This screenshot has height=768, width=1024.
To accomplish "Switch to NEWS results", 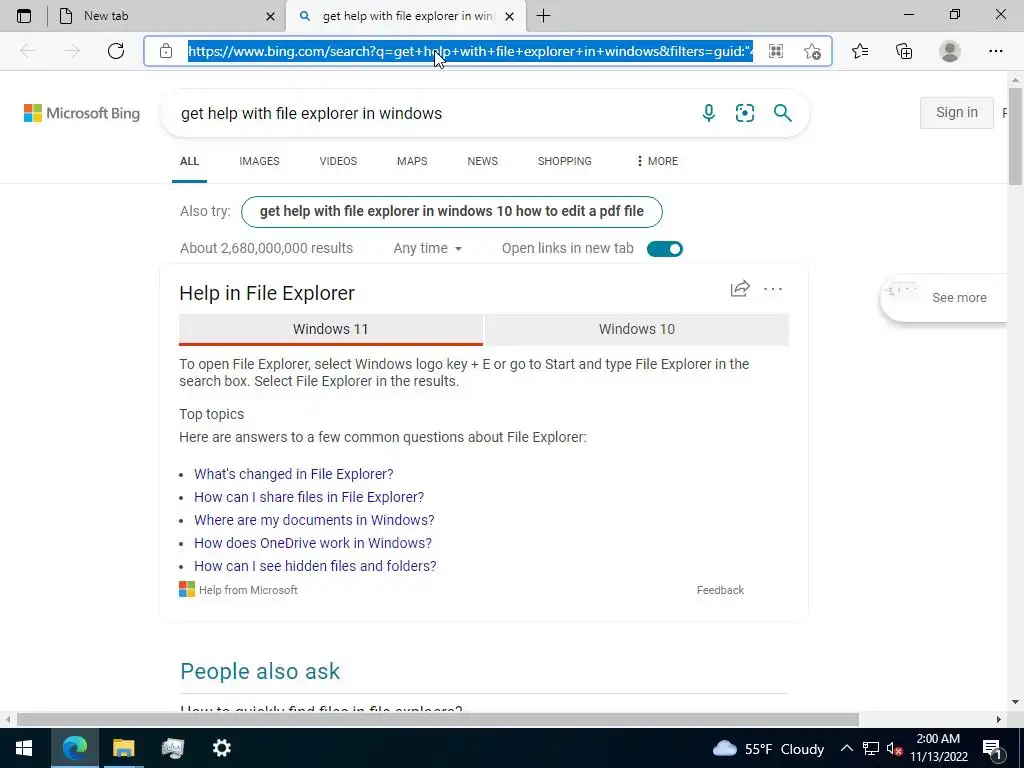I will [x=483, y=161].
